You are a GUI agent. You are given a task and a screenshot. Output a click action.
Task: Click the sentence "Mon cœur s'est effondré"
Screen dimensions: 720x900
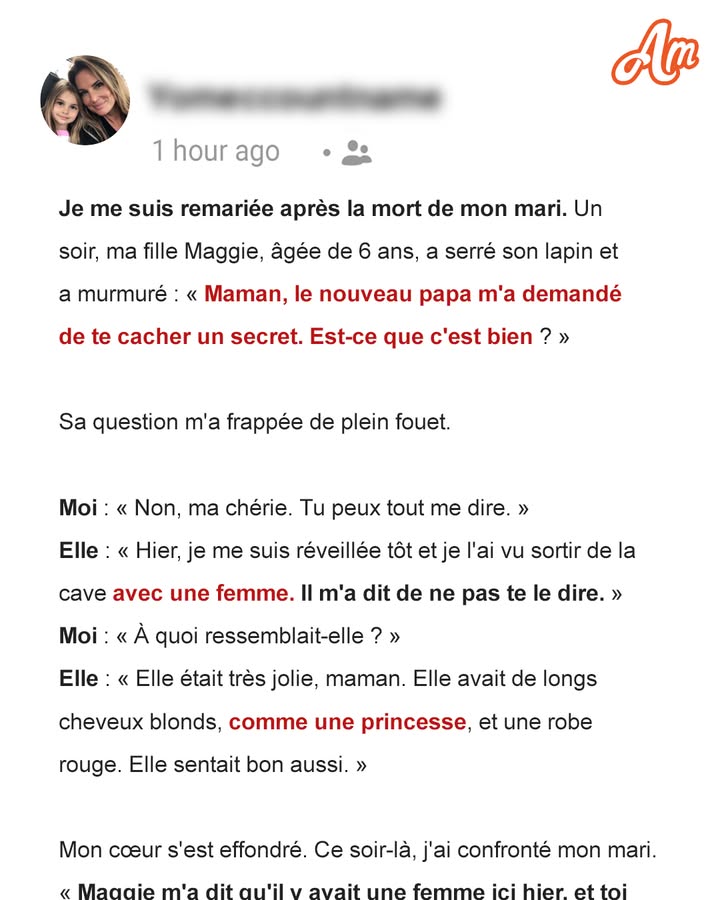click(183, 850)
